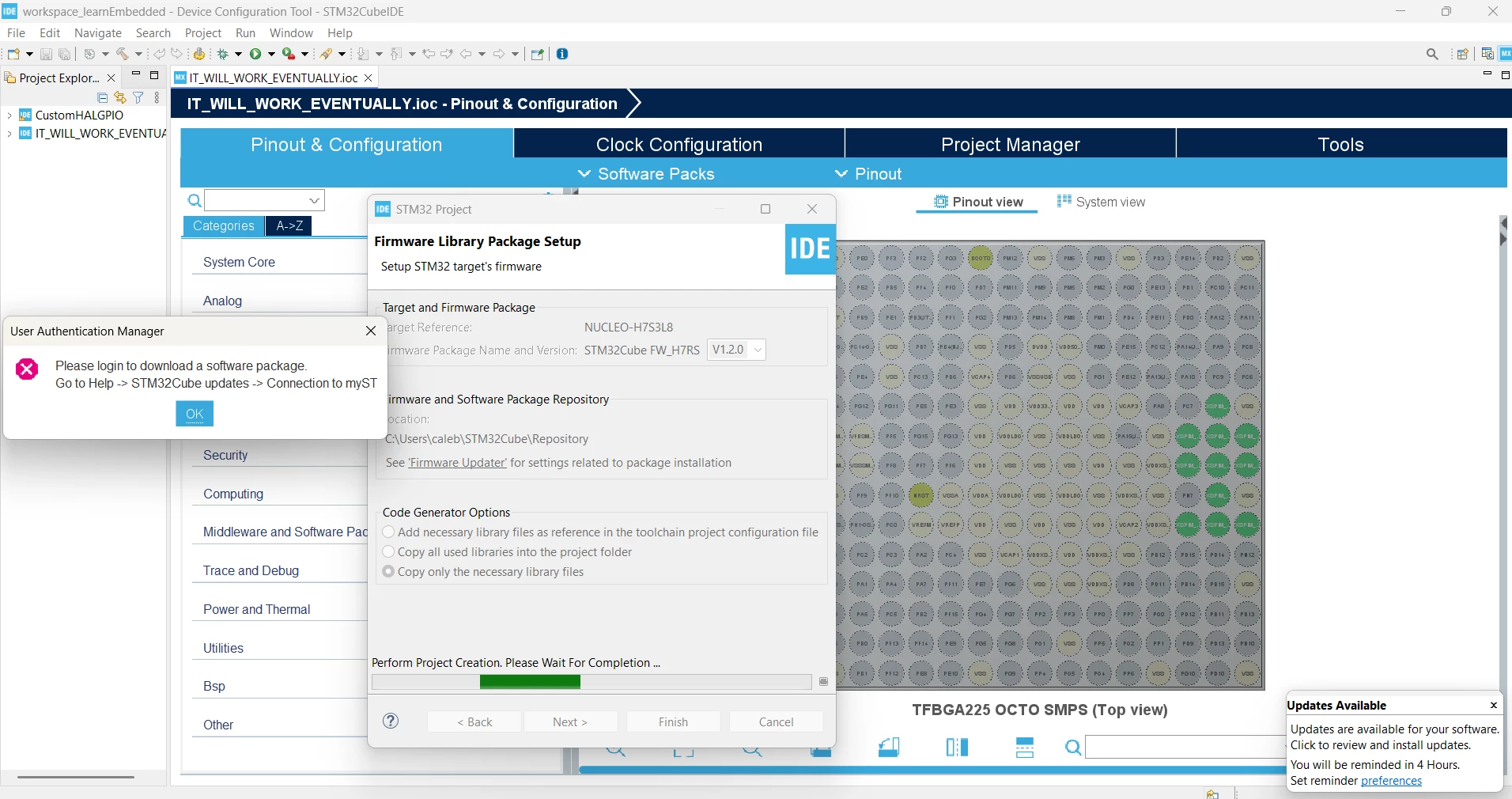The image size is (1512, 799).
Task: Click the blue Information Center icon
Action: [x=562, y=54]
